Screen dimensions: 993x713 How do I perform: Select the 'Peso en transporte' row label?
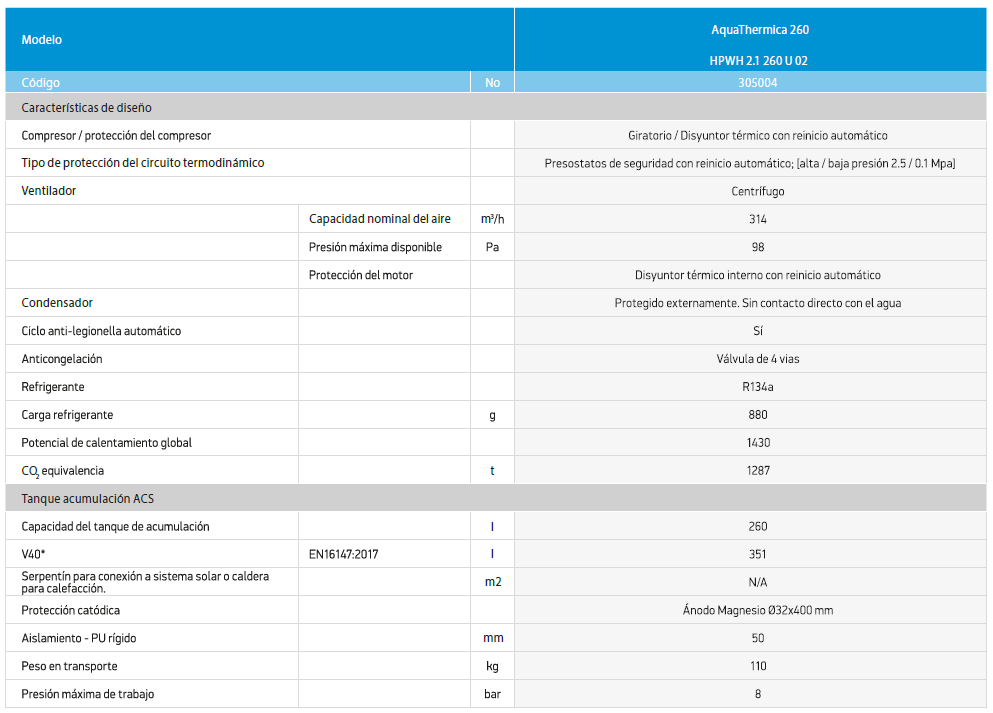click(69, 666)
